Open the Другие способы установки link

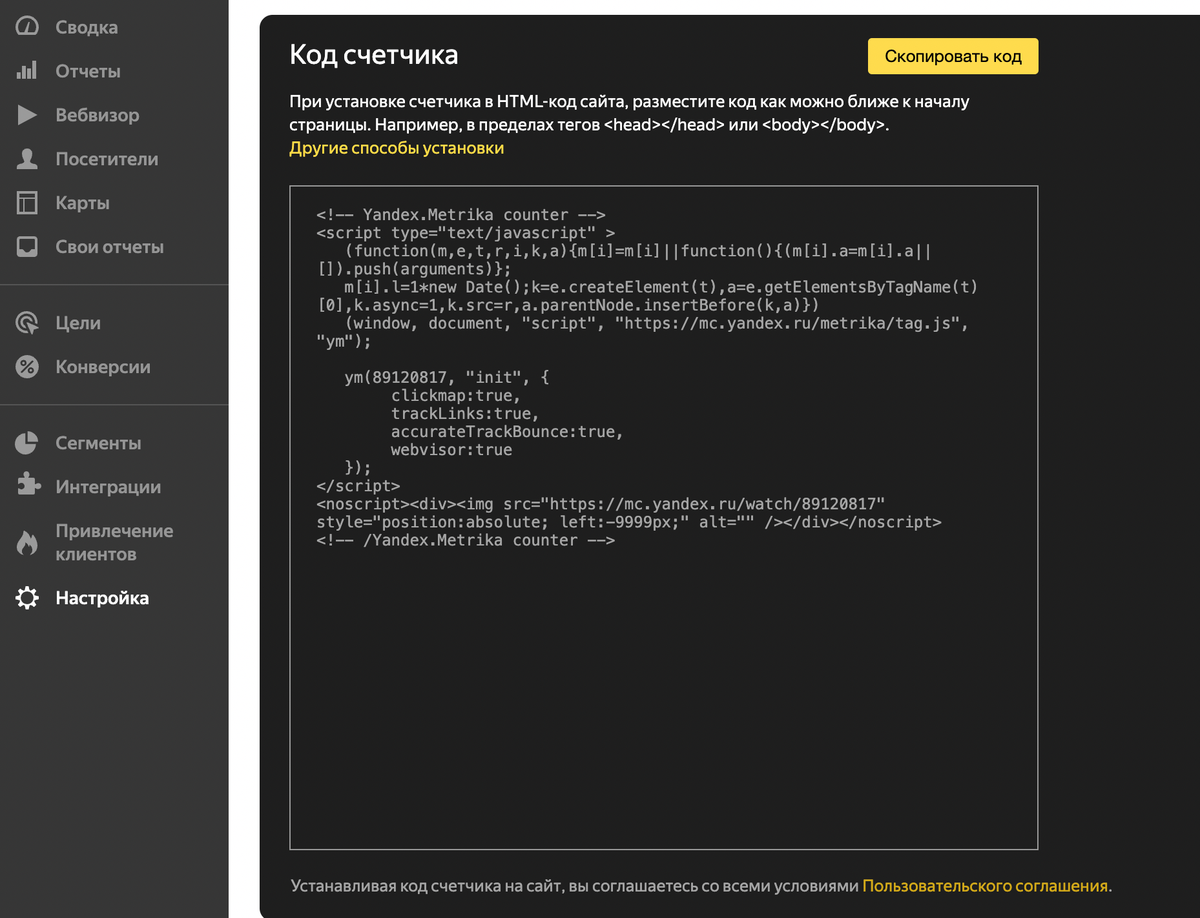(396, 148)
